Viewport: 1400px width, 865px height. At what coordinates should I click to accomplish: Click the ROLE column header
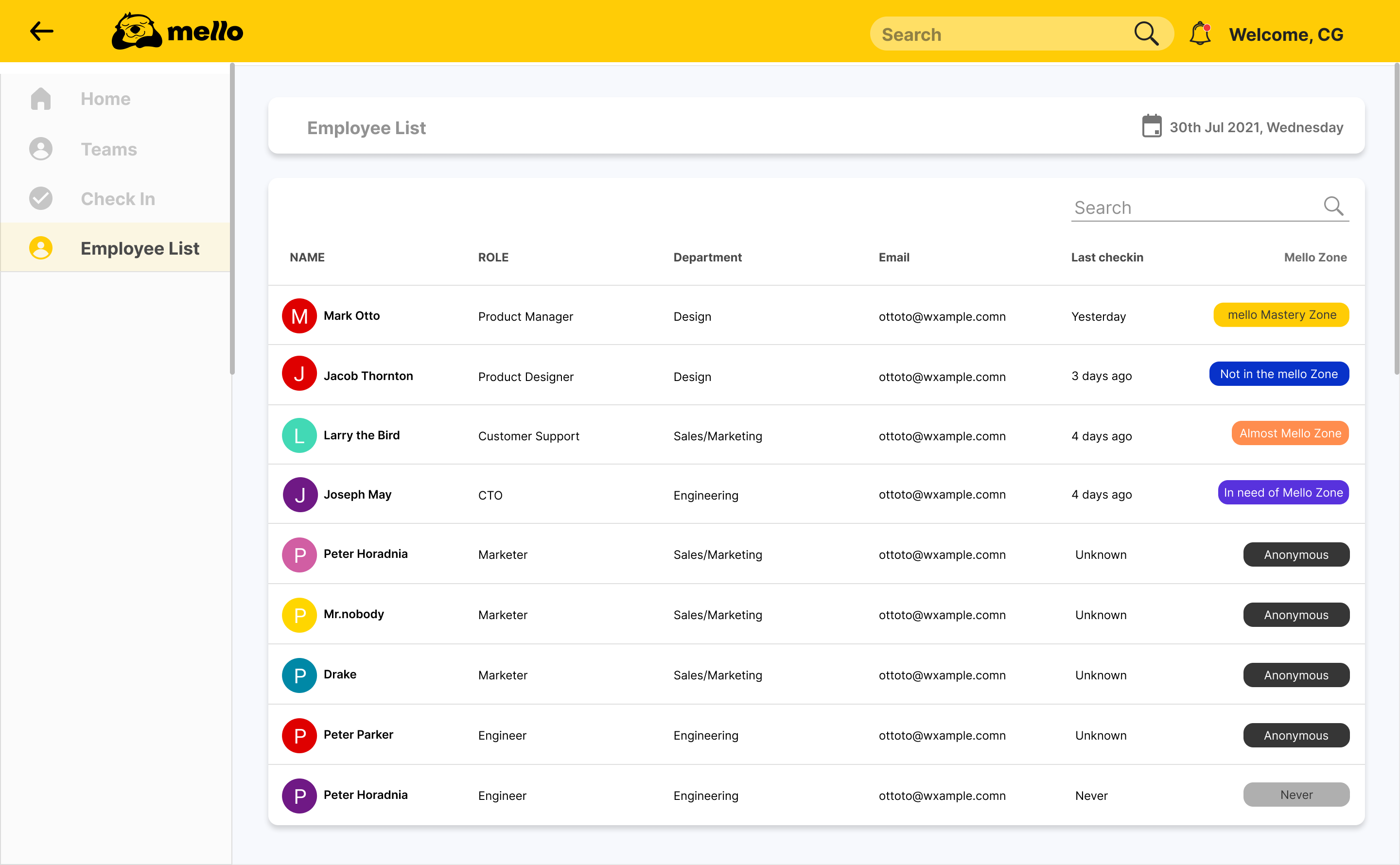[x=493, y=258]
